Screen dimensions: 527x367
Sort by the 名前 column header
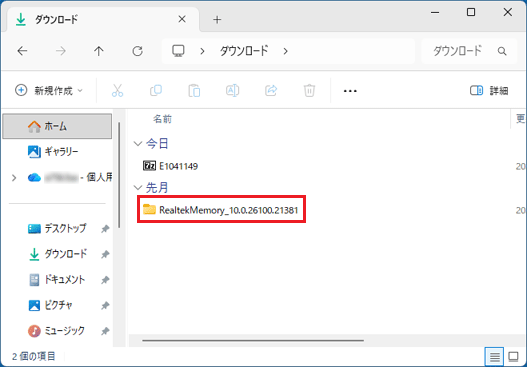[163, 119]
